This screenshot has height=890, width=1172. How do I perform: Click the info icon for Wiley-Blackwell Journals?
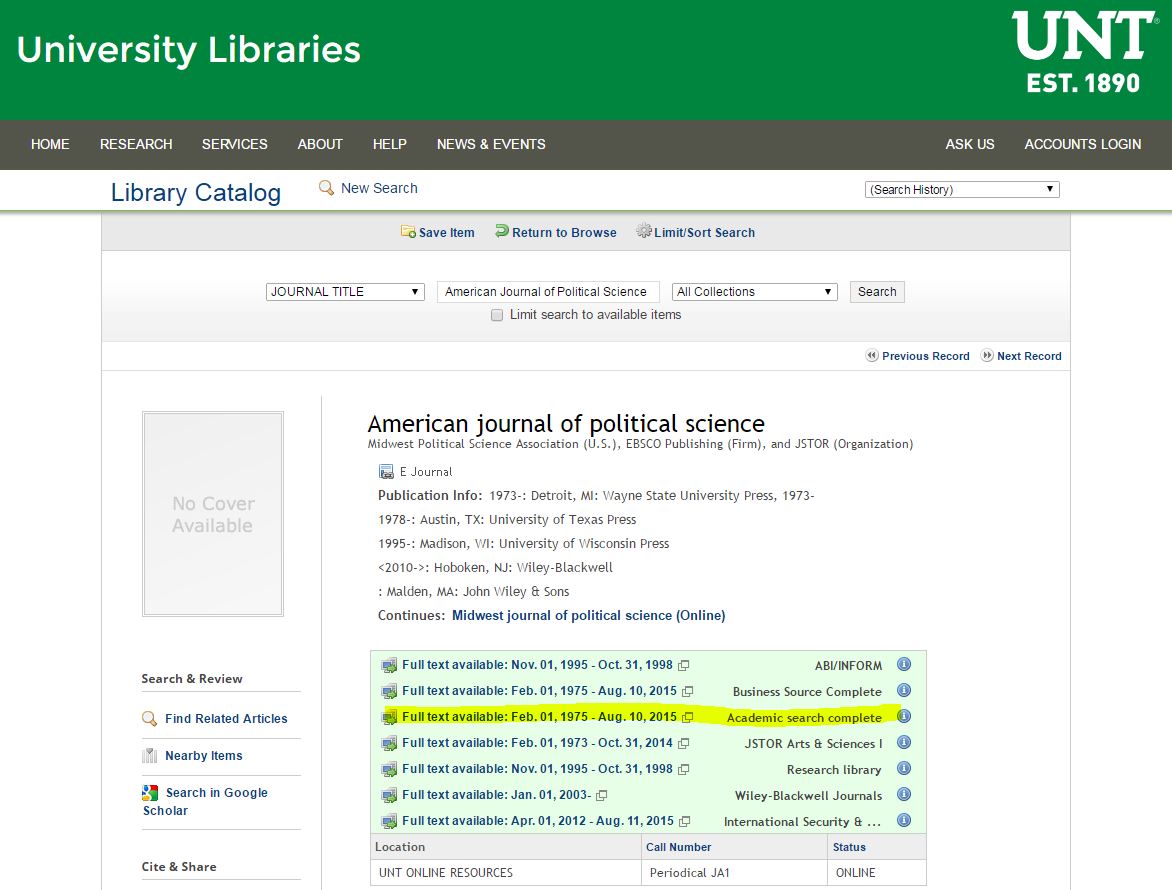[904, 794]
